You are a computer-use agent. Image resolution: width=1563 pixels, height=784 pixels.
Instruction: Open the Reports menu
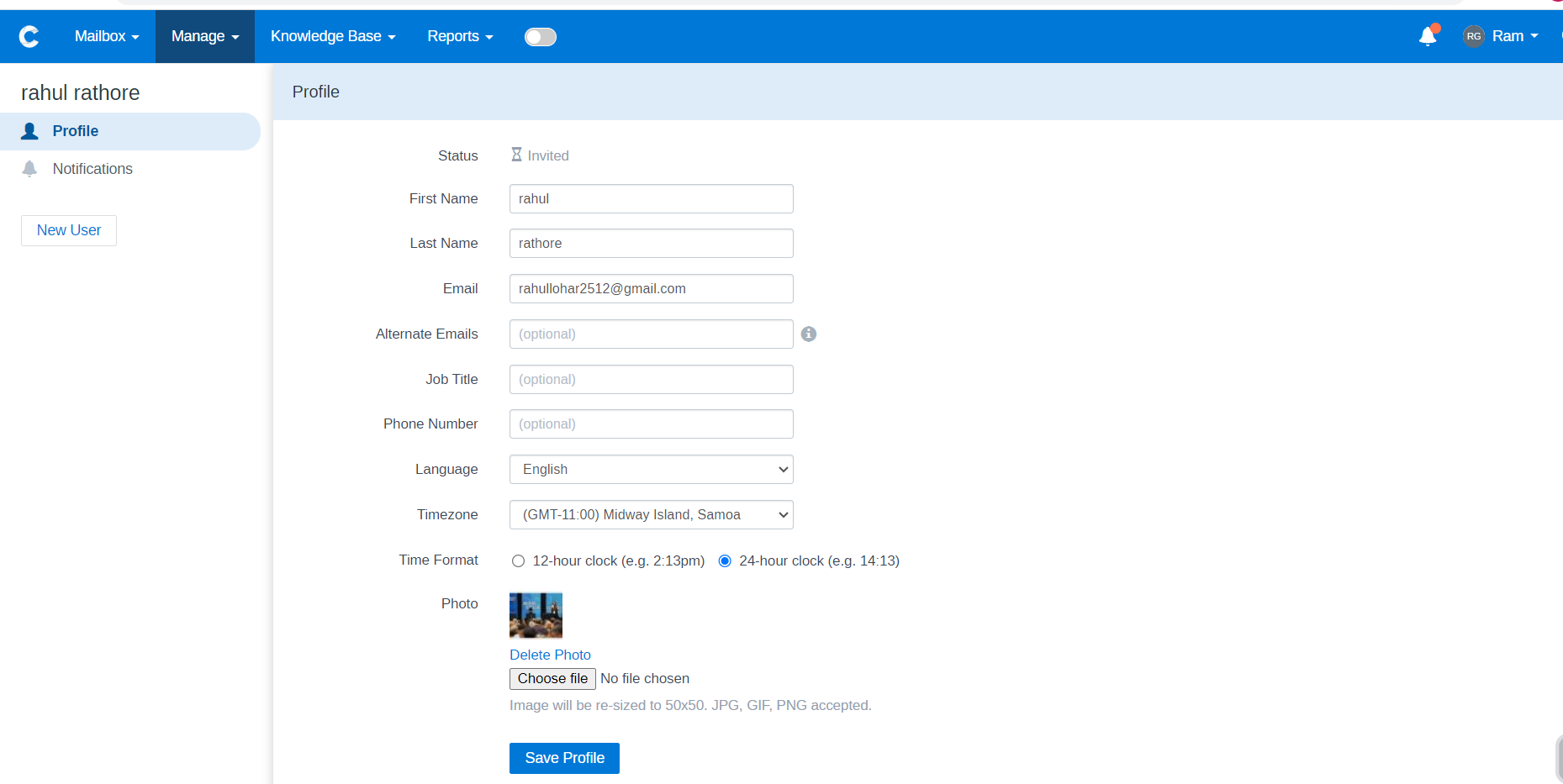(459, 36)
